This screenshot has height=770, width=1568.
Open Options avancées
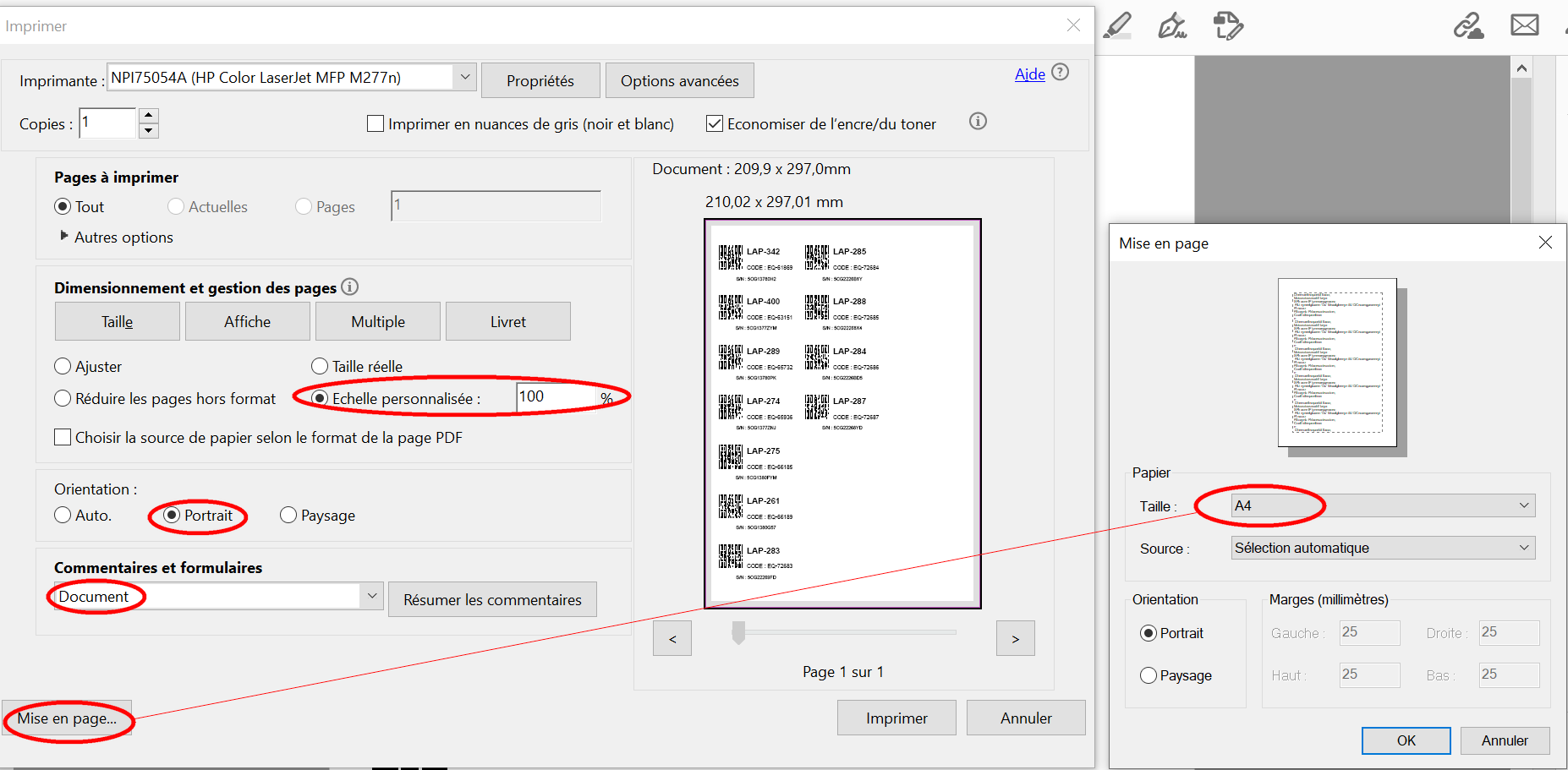tap(680, 80)
